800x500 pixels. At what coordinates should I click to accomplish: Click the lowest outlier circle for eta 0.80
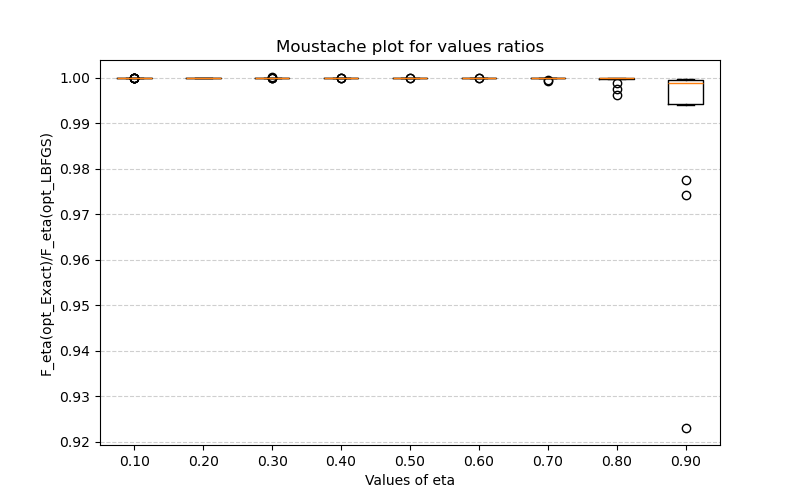click(617, 95)
